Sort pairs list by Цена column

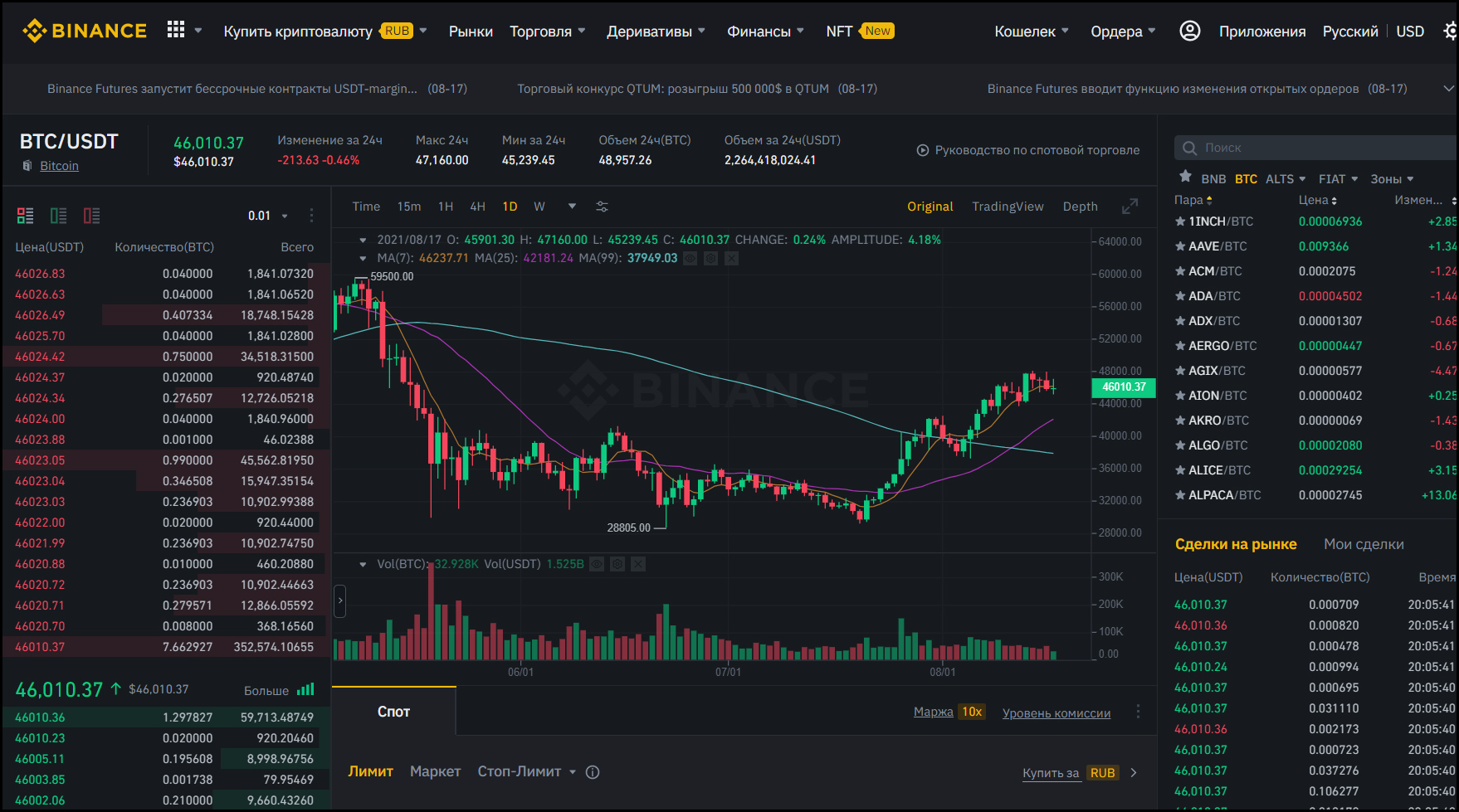coord(1317,200)
